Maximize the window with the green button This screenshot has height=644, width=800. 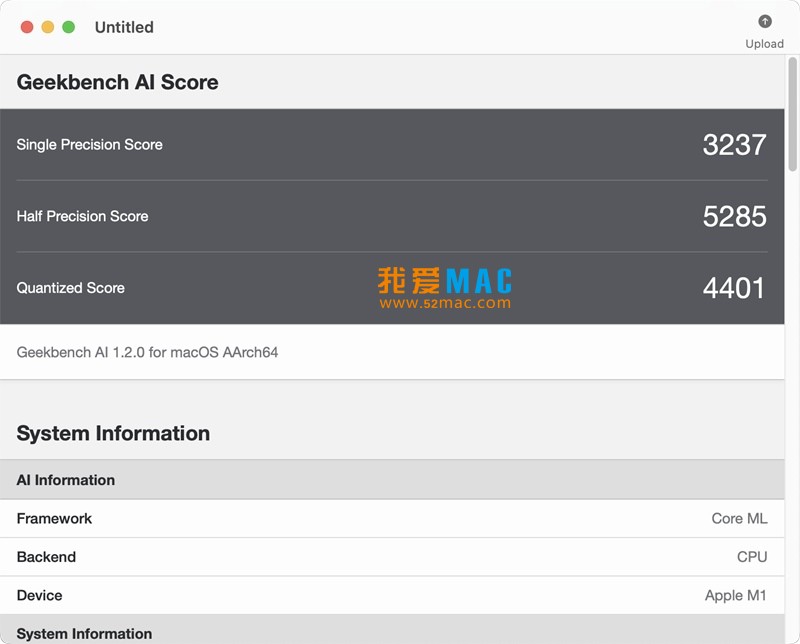click(x=68, y=27)
